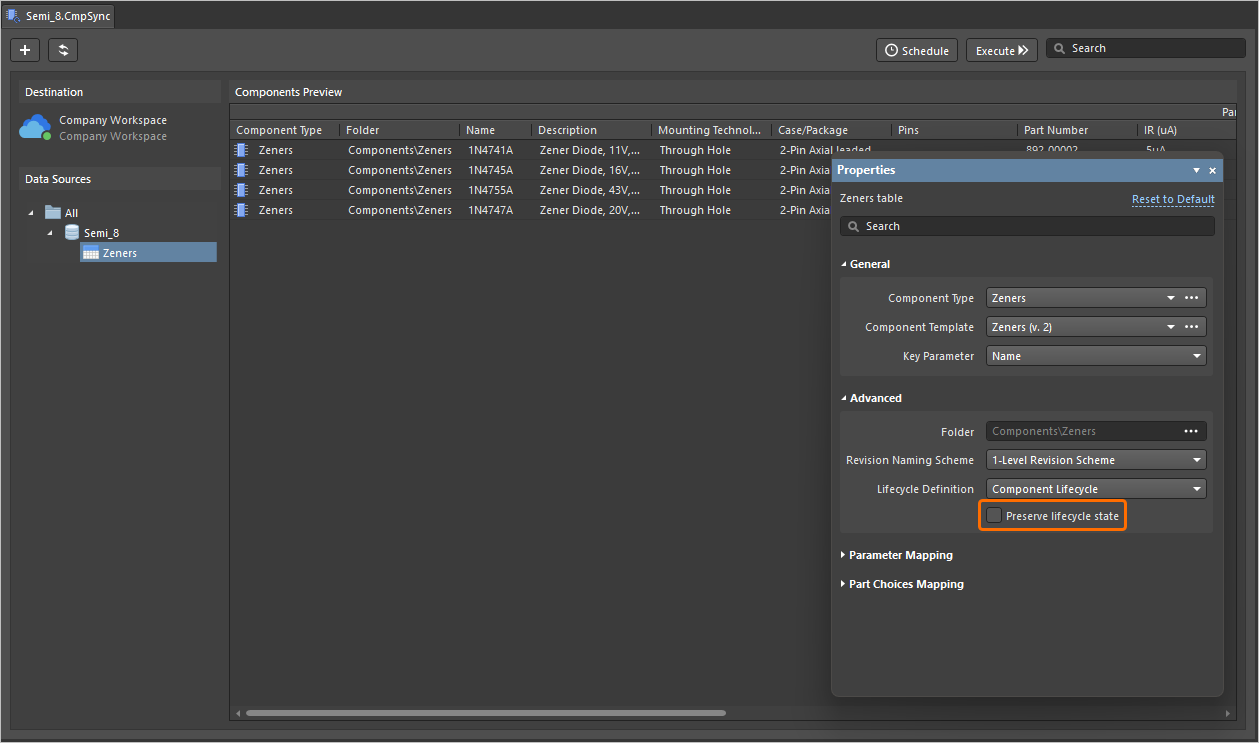The image size is (1259, 743).
Task: Open the Lifecycle Definition dropdown
Action: (1096, 489)
